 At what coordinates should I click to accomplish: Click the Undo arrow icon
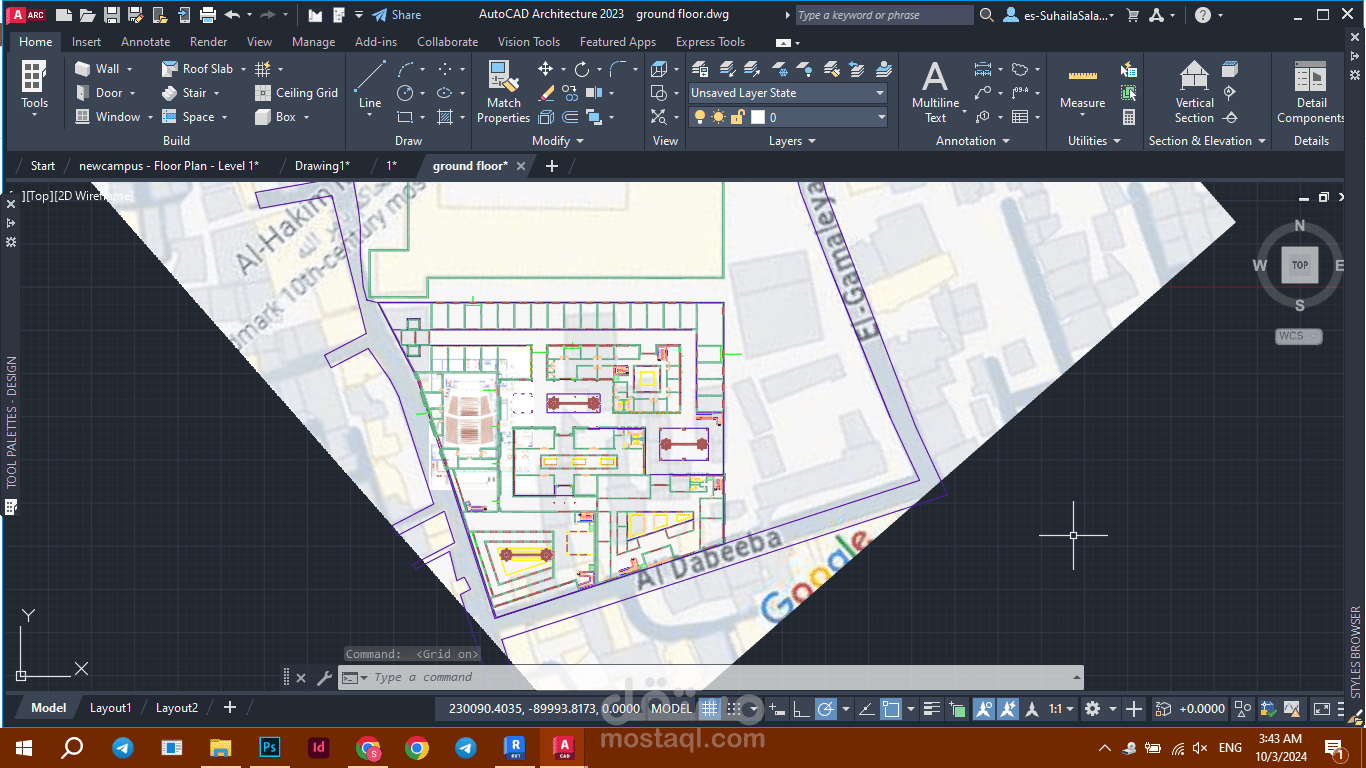point(232,15)
